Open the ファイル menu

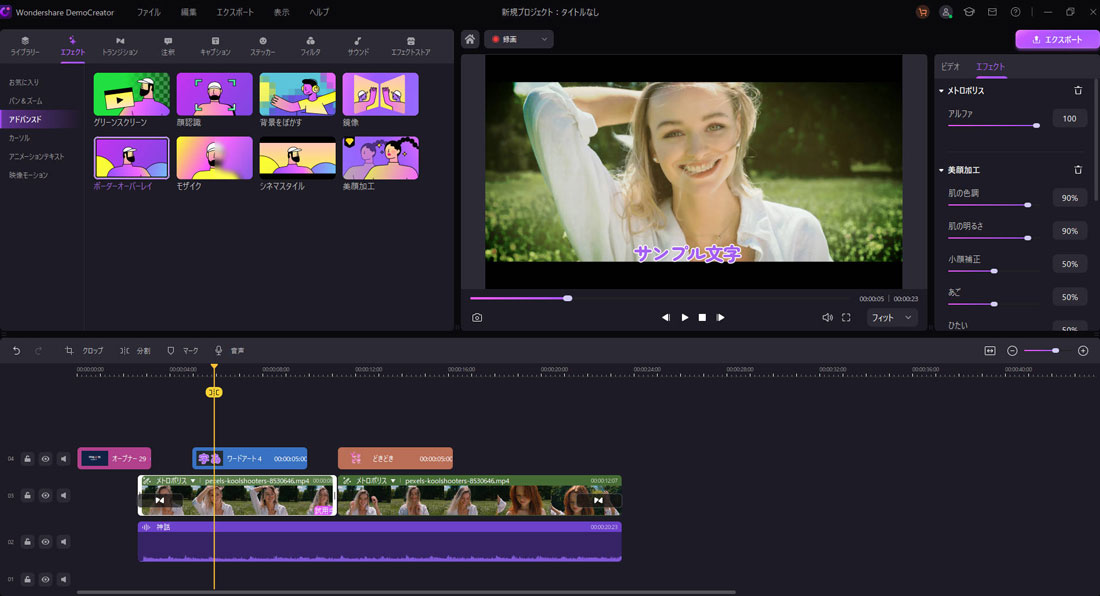tap(149, 12)
